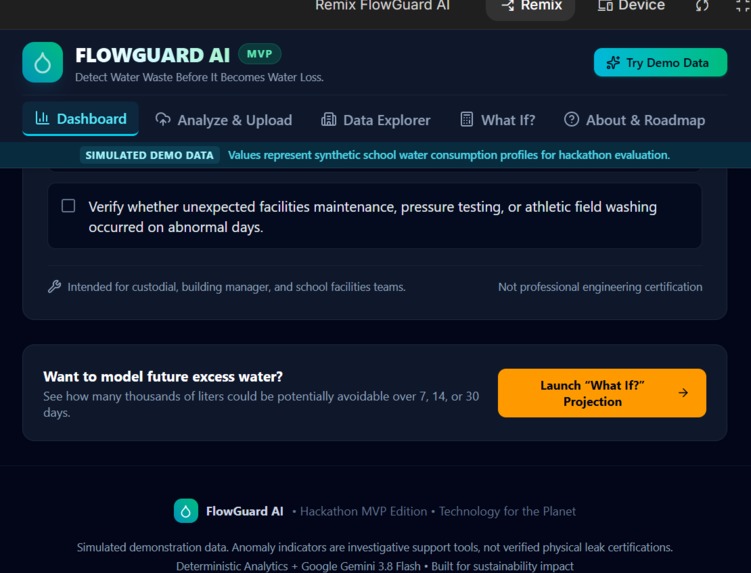Click the calculator icon beside What If?

(467, 119)
